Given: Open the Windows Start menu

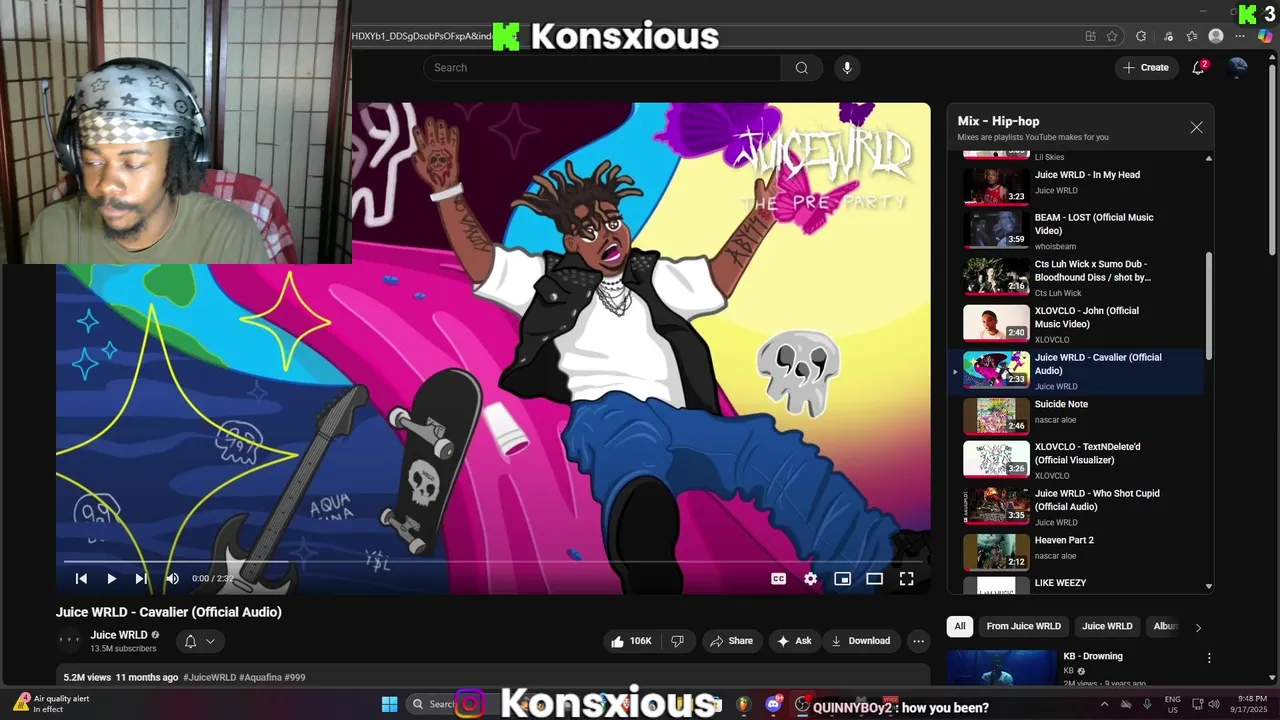Looking at the screenshot, I should (x=389, y=705).
